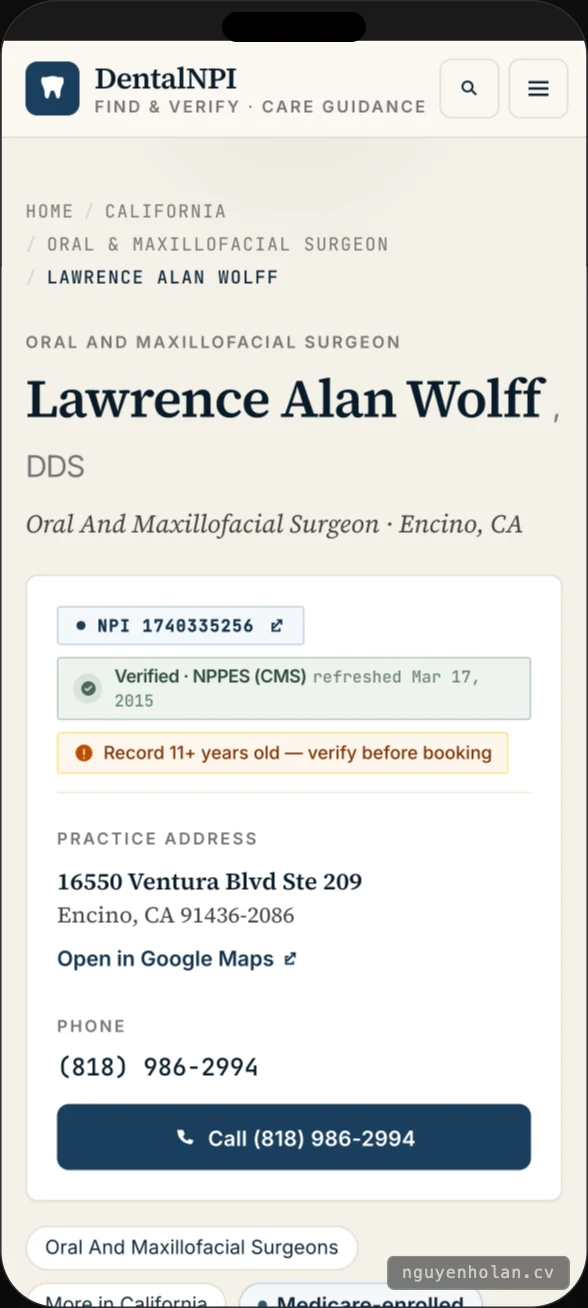Go to the HOME breadcrumb
Image resolution: width=588 pixels, height=1308 pixels.
tap(50, 211)
